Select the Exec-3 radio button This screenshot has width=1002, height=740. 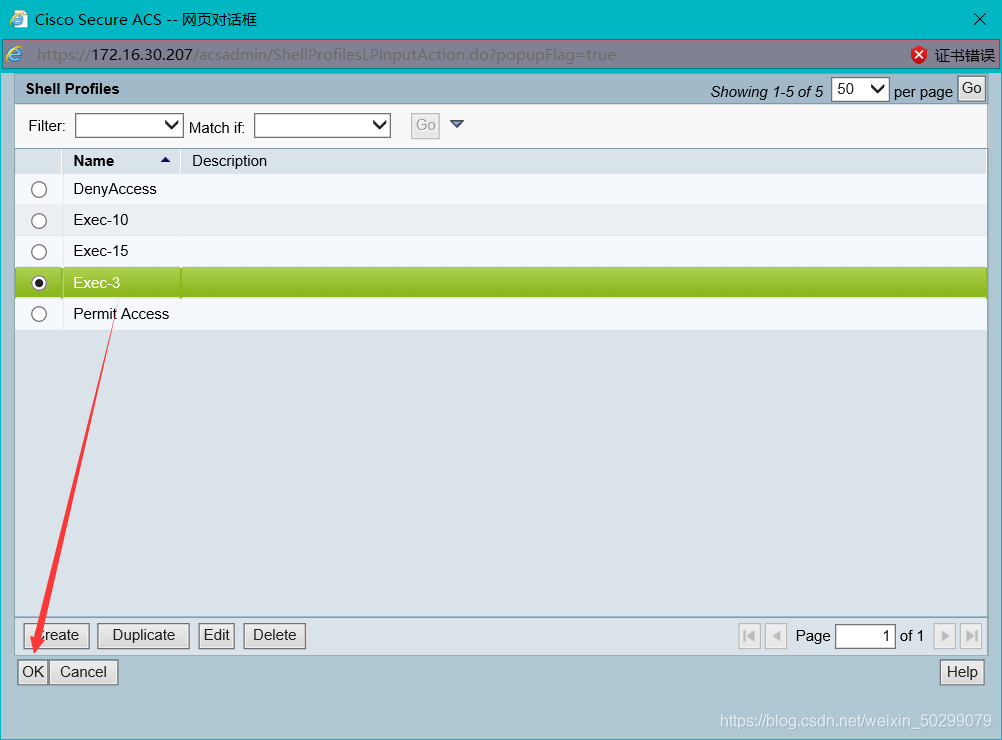click(x=39, y=283)
